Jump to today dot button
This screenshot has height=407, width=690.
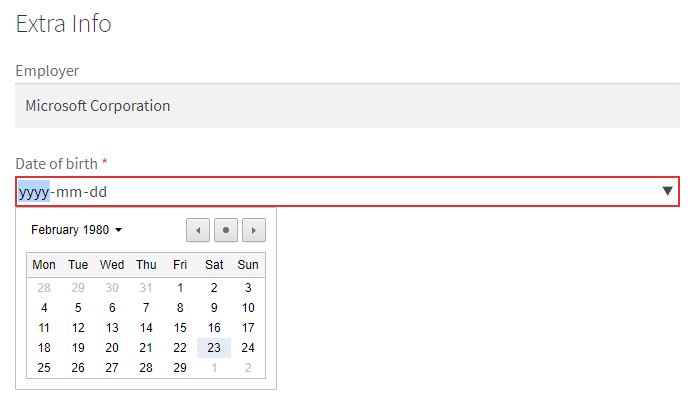(x=226, y=230)
